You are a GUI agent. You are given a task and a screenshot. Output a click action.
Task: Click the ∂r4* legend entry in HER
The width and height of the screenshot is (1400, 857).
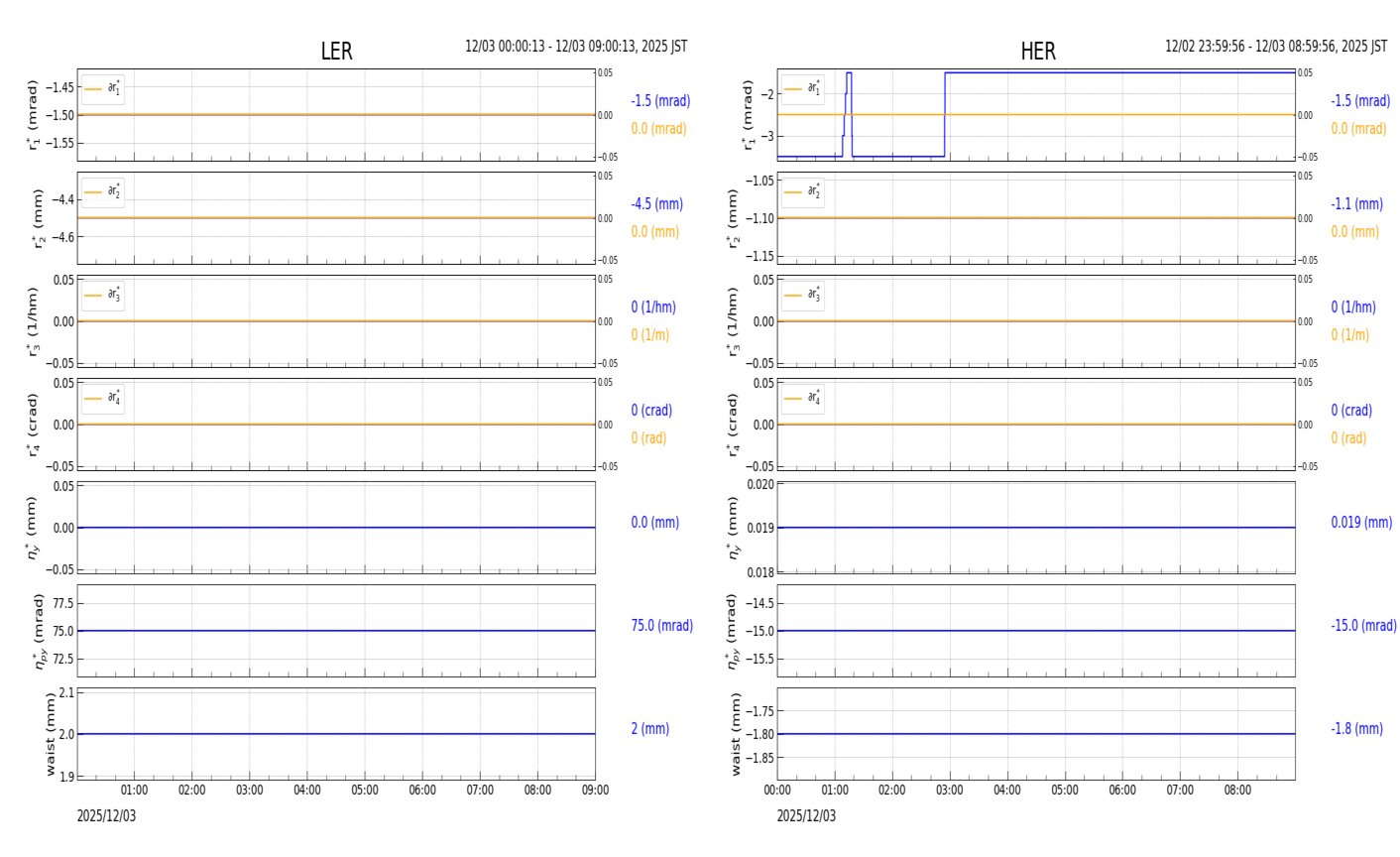click(803, 399)
